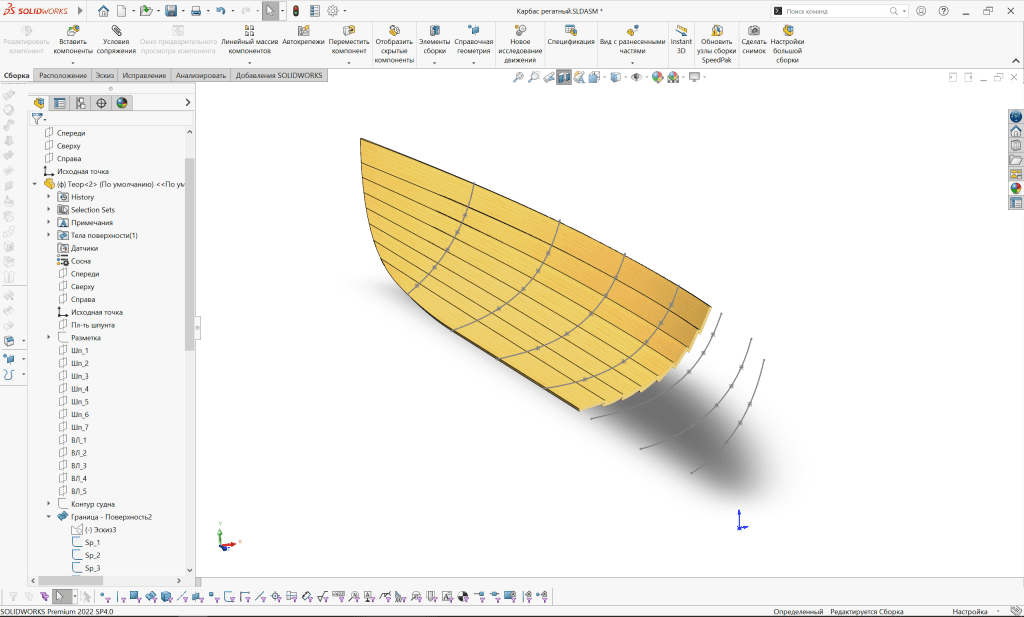Expand the History tree node
The image size is (1024, 617).
click(x=48, y=197)
